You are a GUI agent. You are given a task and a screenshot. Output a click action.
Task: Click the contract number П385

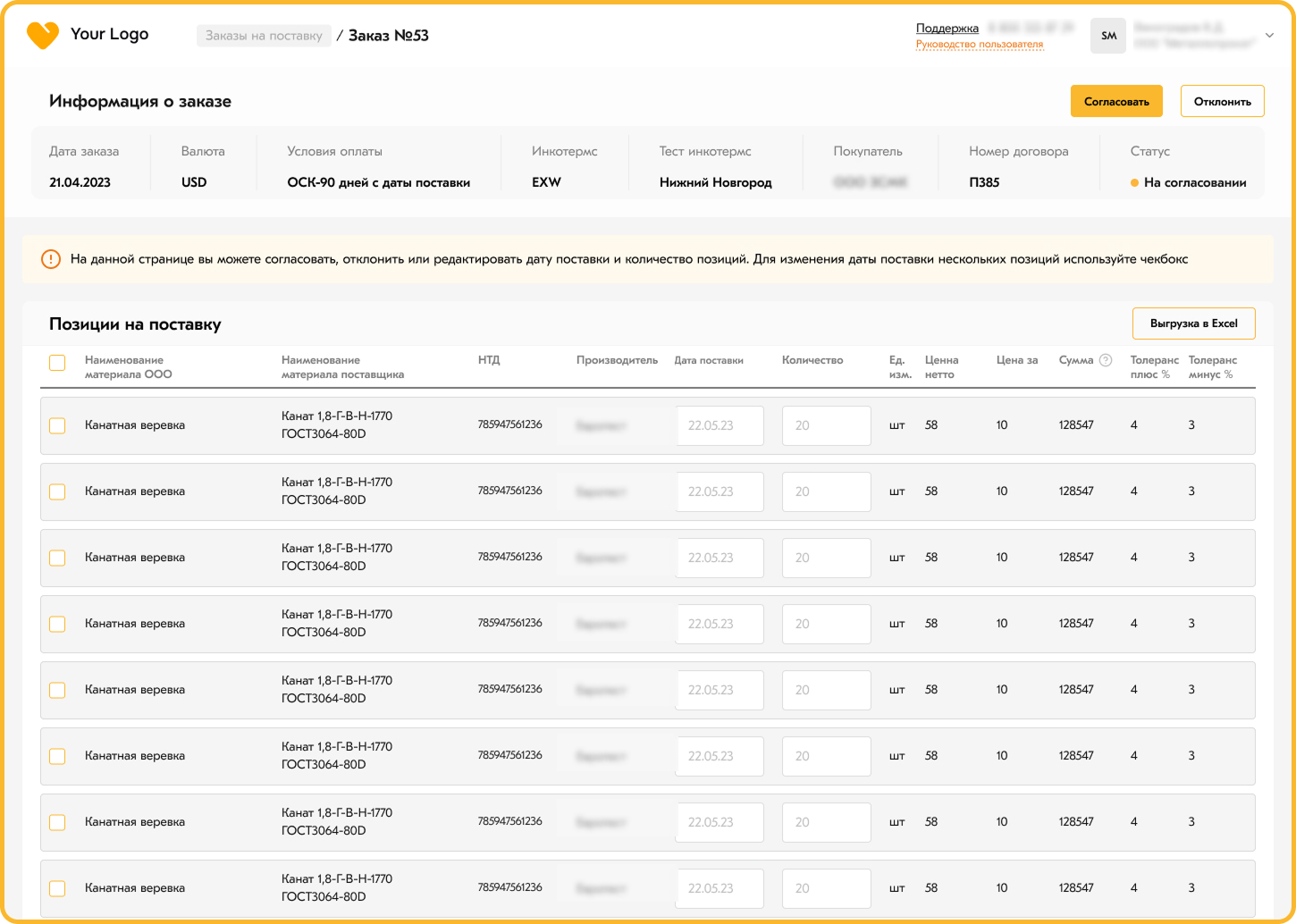tap(984, 182)
